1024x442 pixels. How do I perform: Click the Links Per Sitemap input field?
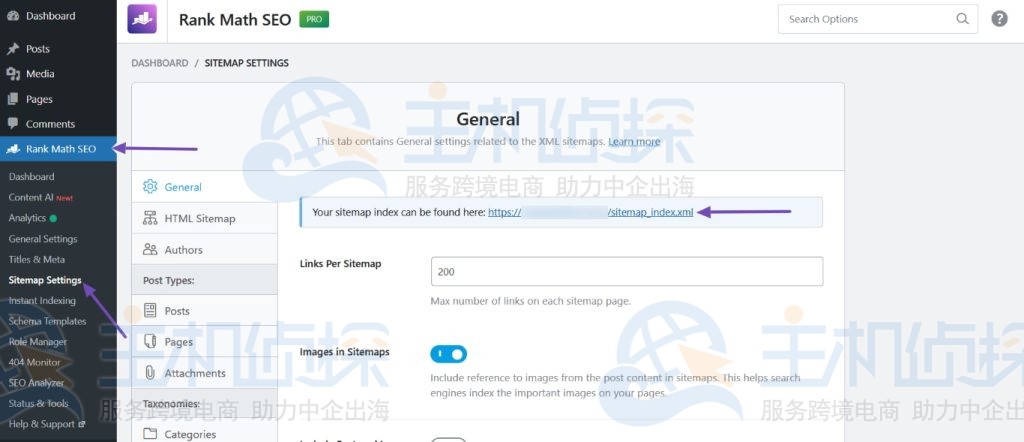(x=627, y=272)
